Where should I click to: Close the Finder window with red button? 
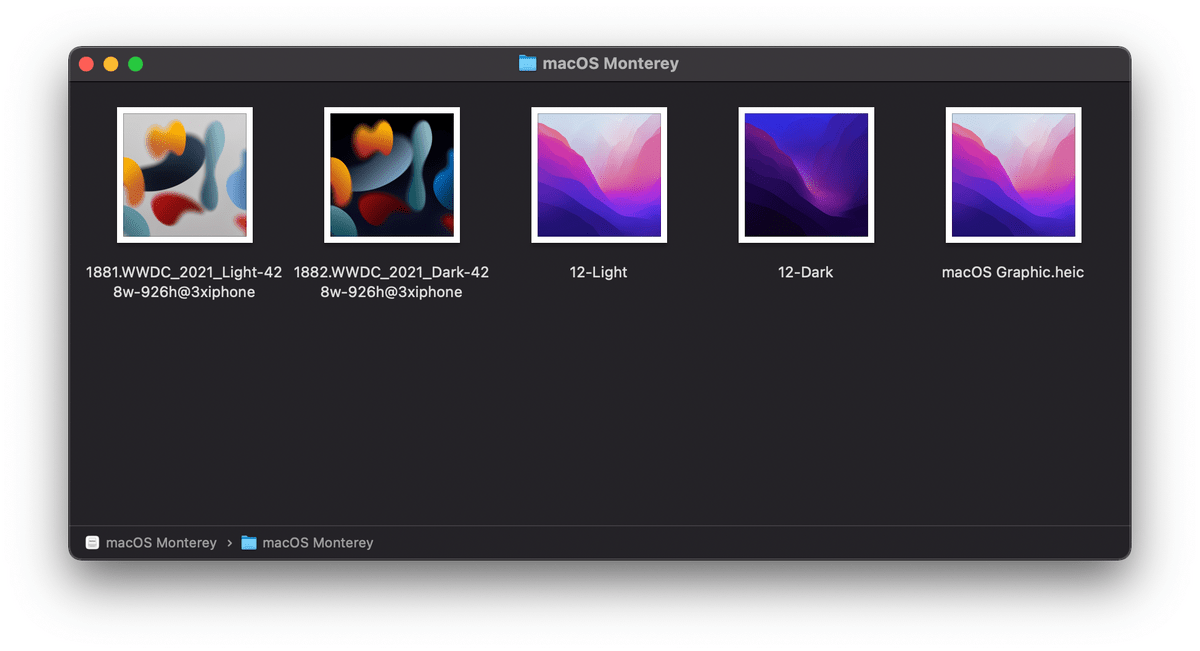point(86,64)
